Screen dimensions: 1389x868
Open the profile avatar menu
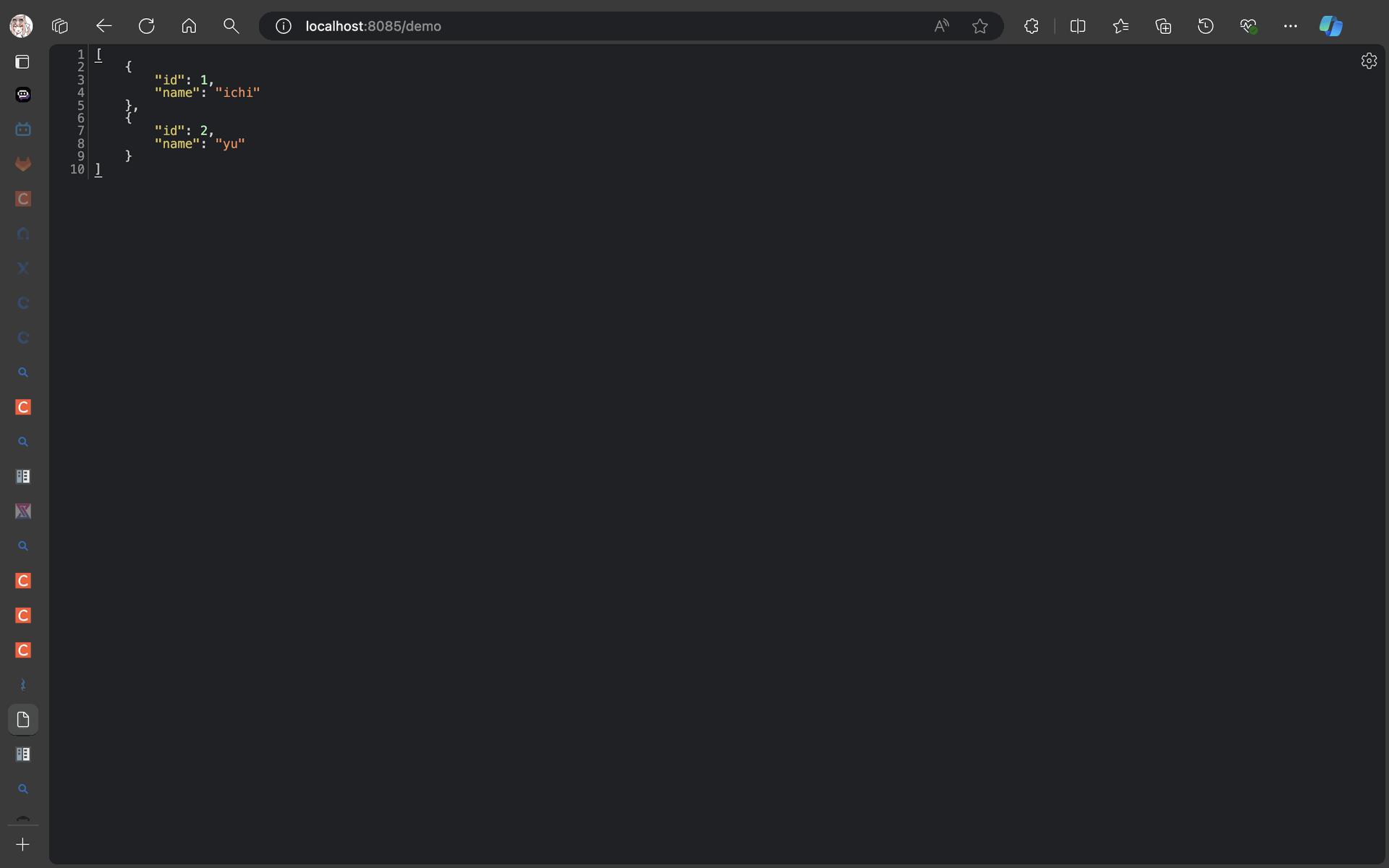tap(21, 26)
